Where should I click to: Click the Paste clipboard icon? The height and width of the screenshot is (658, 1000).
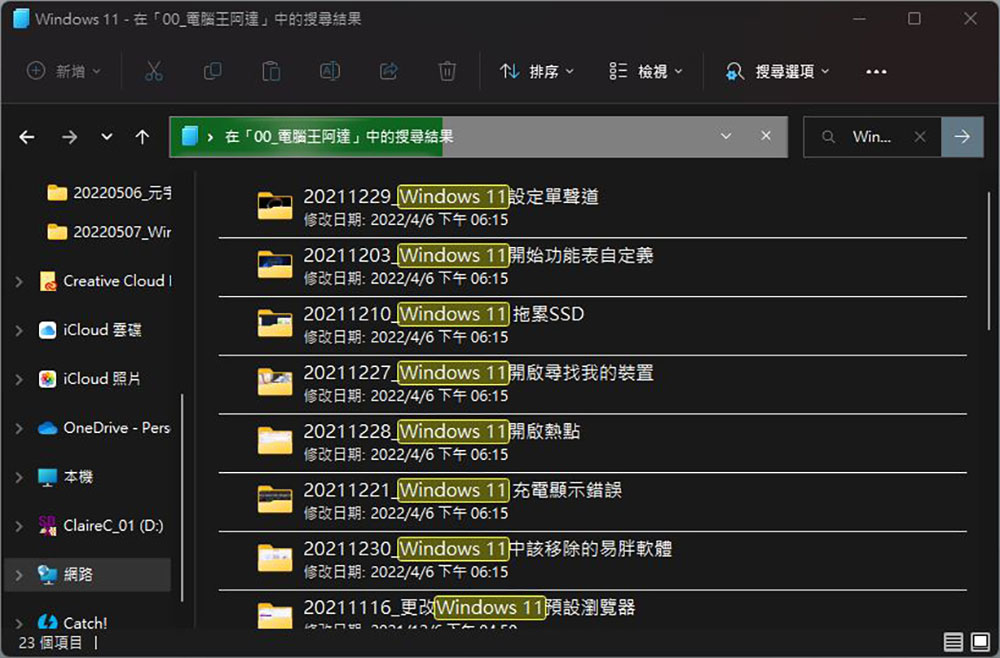[x=271, y=71]
